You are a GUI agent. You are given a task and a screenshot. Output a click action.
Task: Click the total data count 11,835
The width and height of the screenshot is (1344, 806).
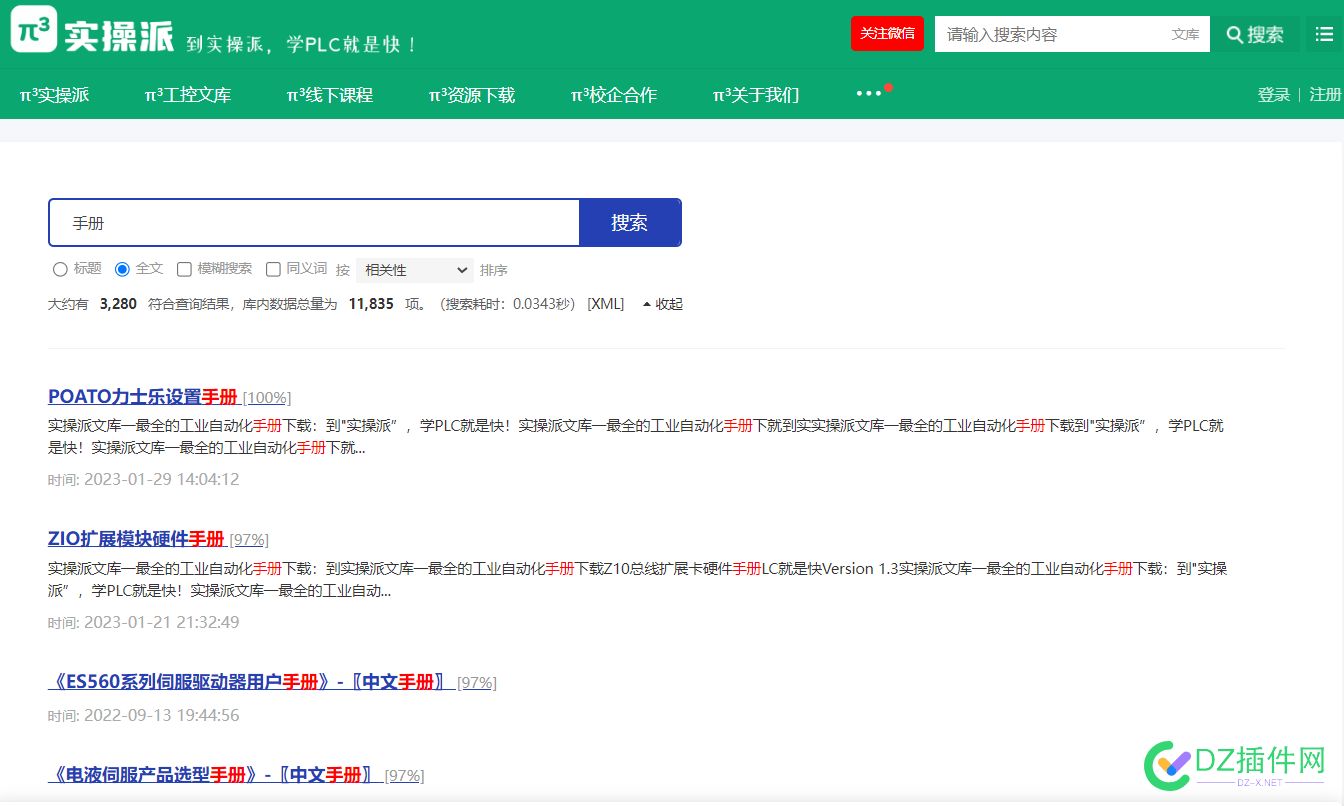[371, 304]
